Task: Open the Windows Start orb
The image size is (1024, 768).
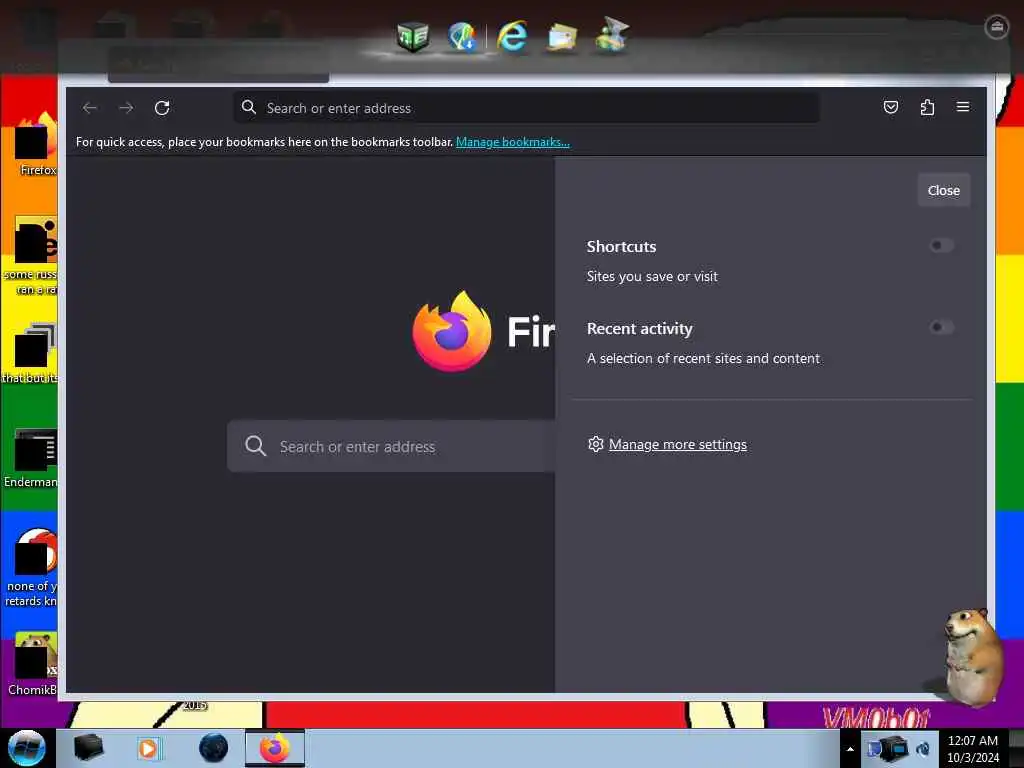Action: (x=27, y=748)
